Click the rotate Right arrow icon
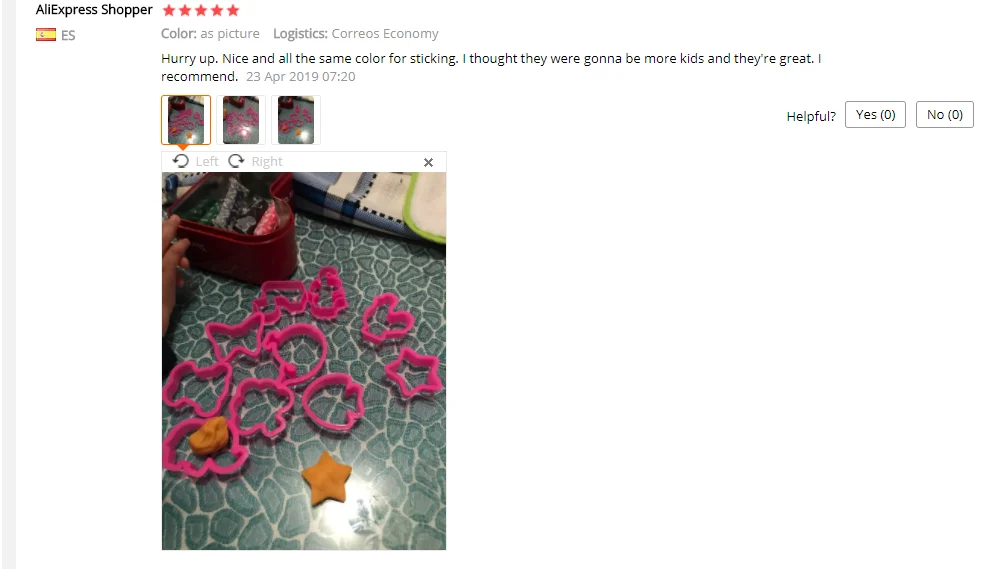The height and width of the screenshot is (569, 991). 236,161
